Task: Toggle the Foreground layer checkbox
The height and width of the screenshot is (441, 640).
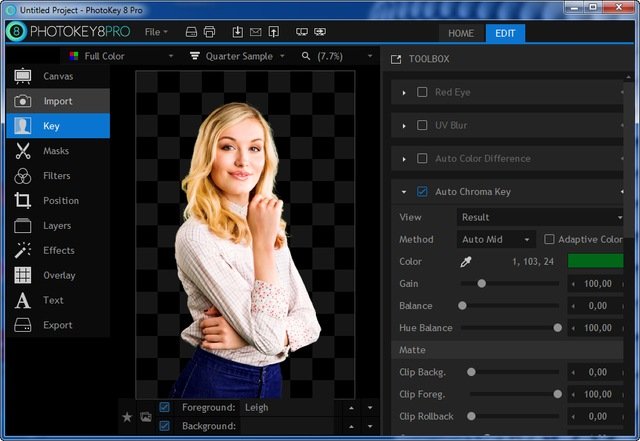Action: (x=165, y=408)
